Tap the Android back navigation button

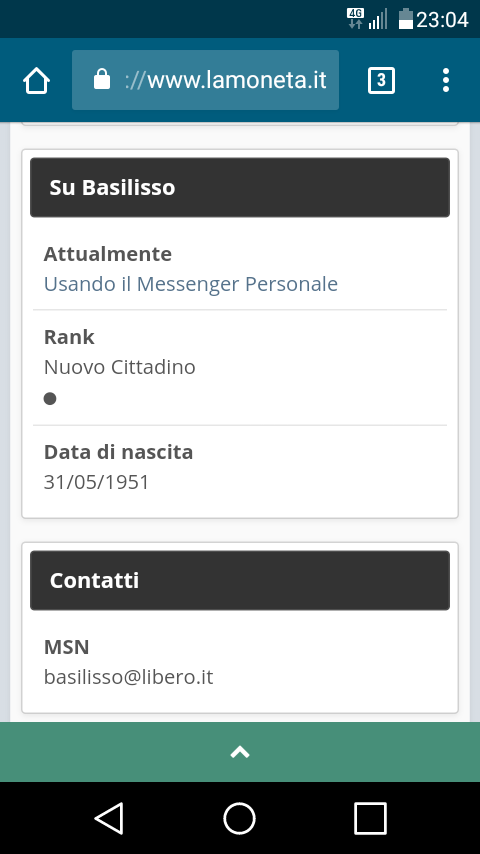click(109, 818)
